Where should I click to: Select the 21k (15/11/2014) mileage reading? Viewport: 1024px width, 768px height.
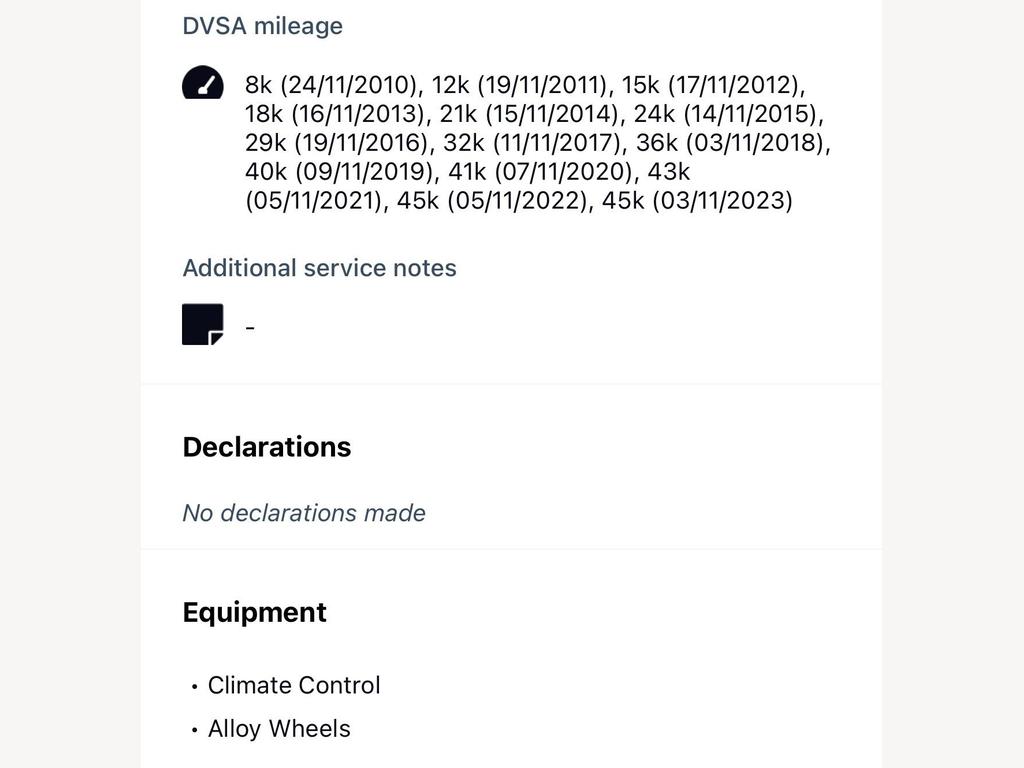click(528, 114)
